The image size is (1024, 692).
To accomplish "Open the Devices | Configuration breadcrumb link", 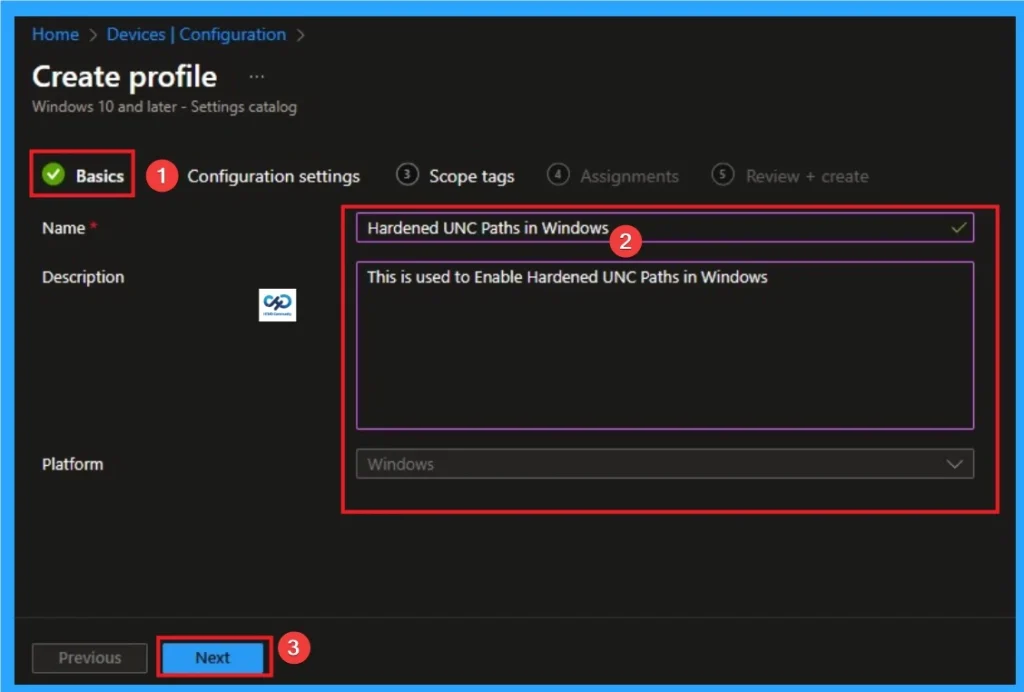I will tap(196, 34).
